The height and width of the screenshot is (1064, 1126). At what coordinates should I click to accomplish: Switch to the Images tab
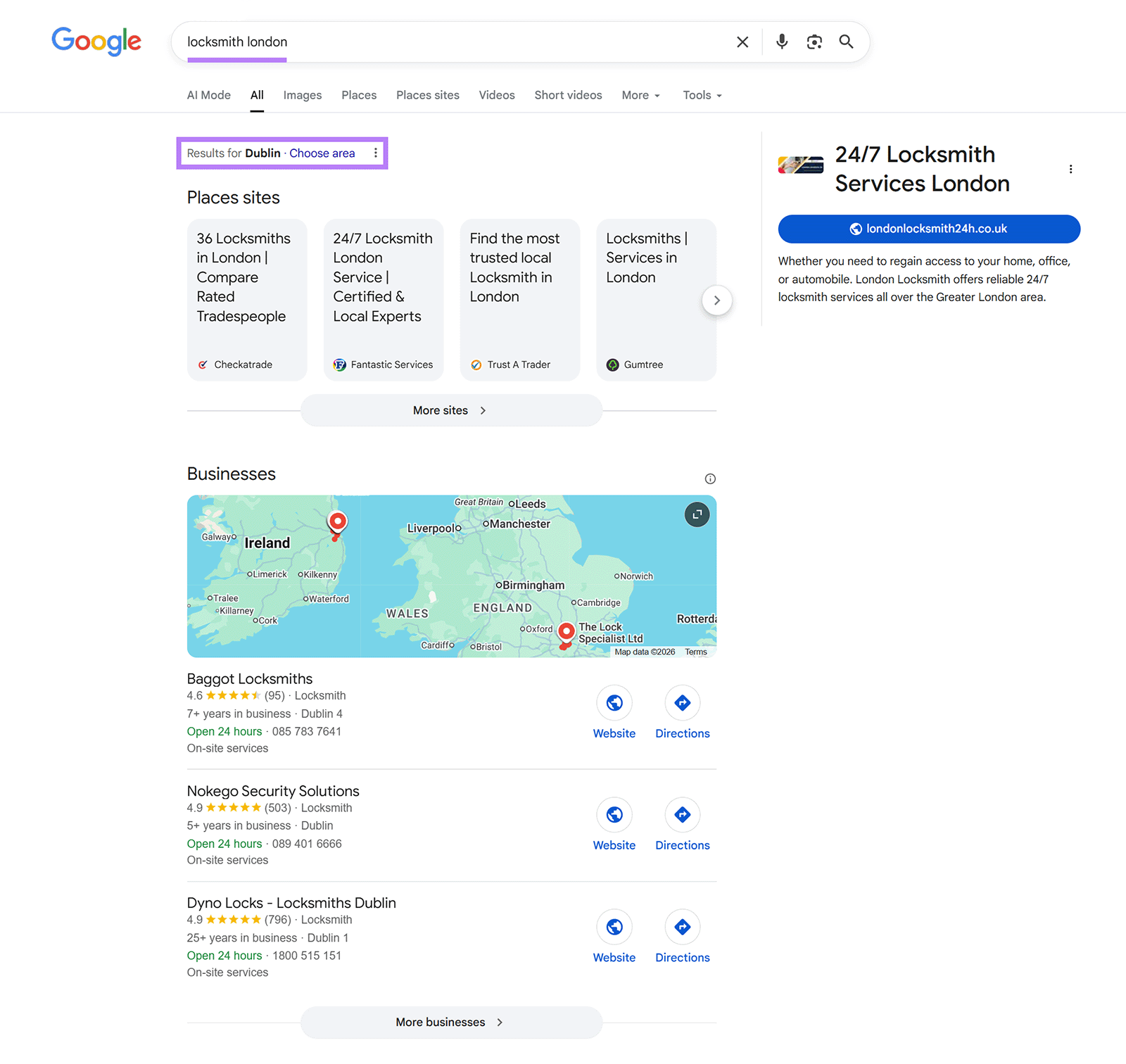click(302, 96)
